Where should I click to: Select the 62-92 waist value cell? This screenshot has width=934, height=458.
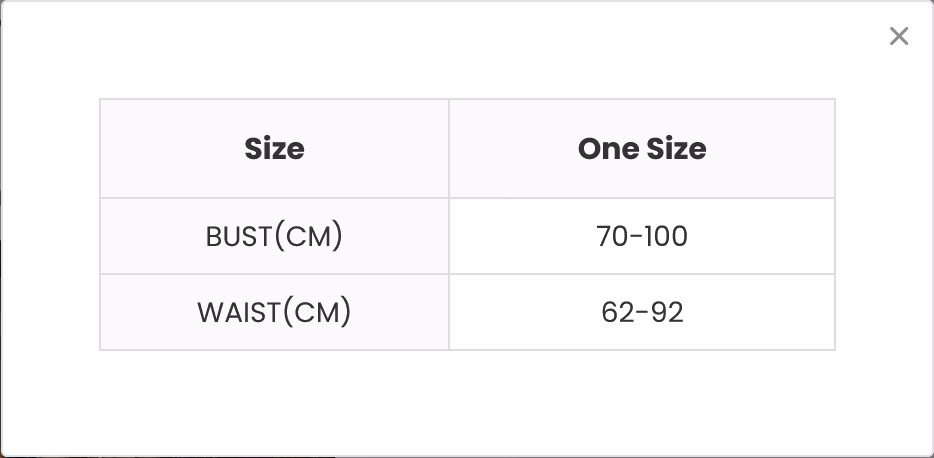pyautogui.click(x=642, y=312)
